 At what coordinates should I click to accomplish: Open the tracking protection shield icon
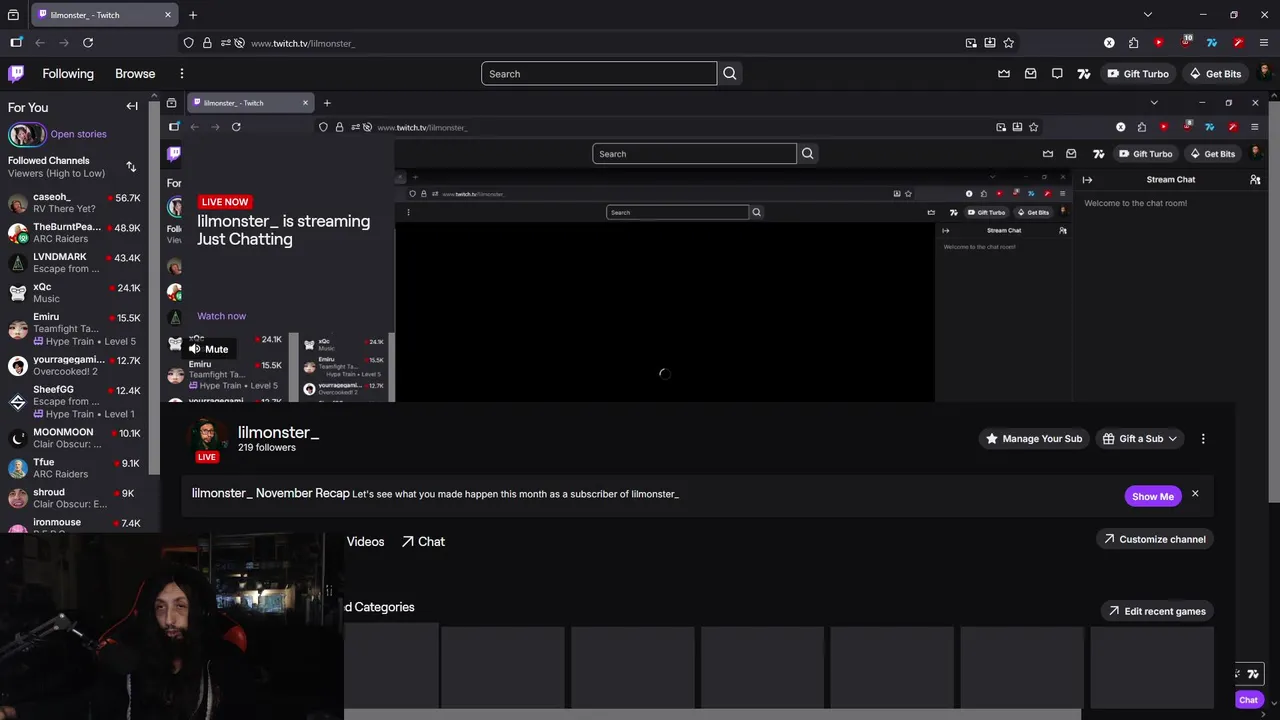point(188,43)
